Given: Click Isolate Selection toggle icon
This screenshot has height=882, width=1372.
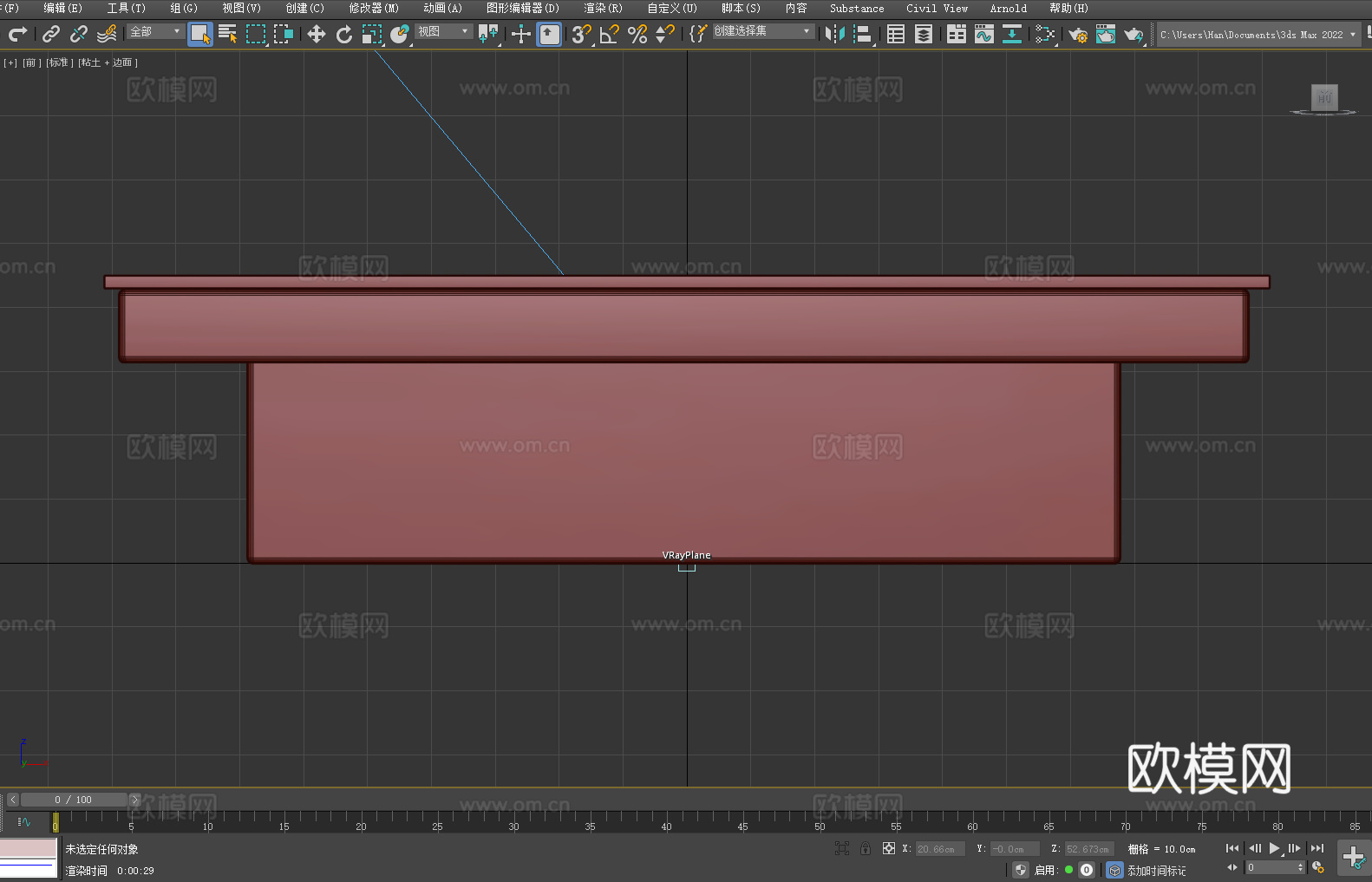Looking at the screenshot, I should point(842,848).
